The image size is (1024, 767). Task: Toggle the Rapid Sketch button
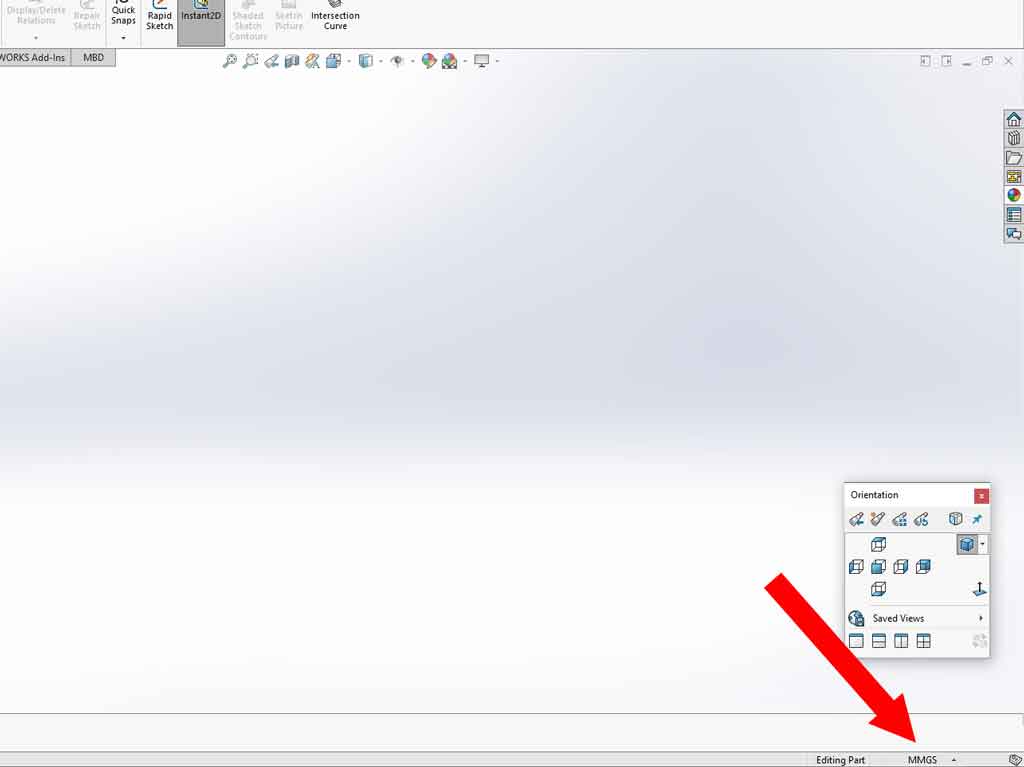159,18
